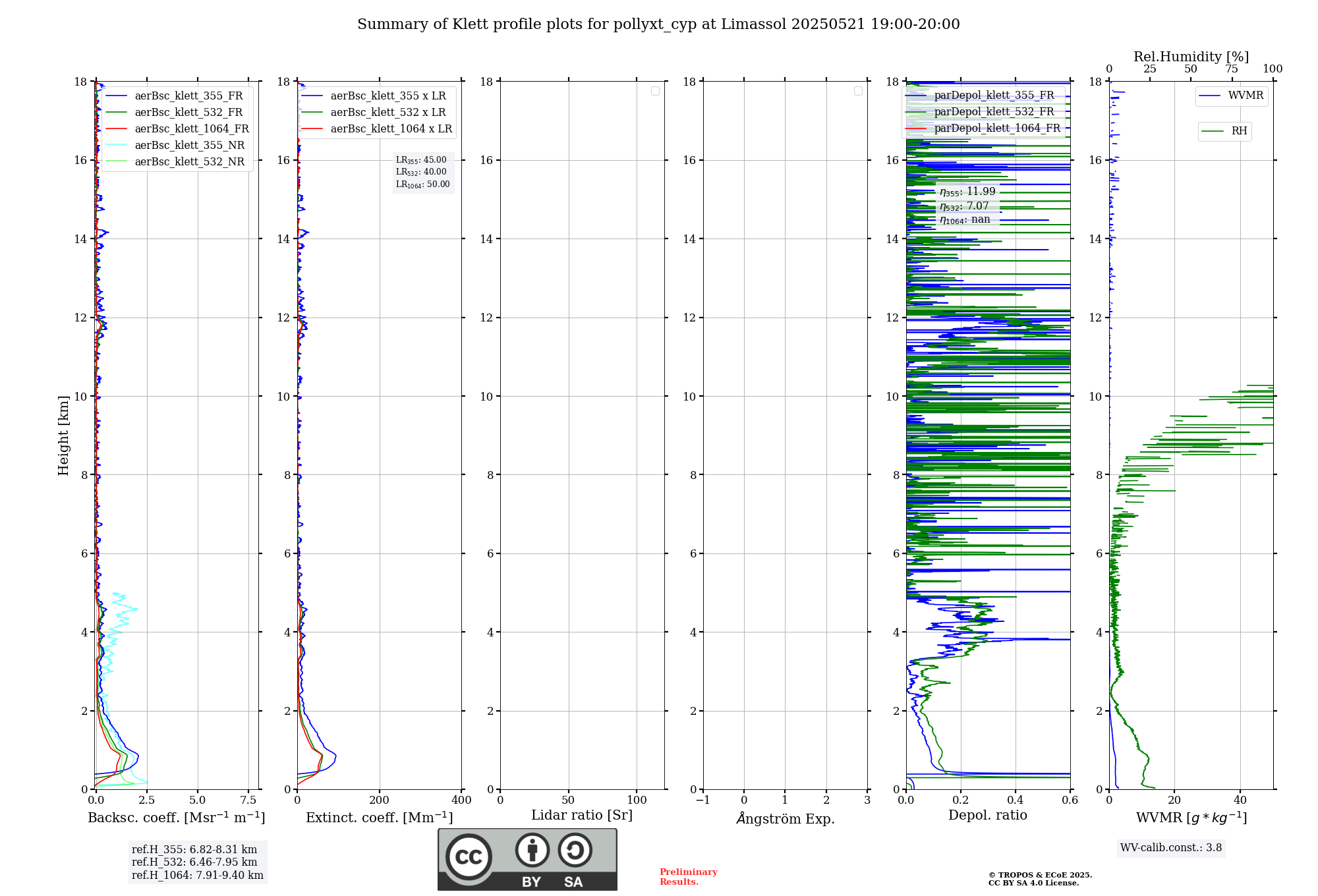Select legend entry aerBsc_klett_355 x LR
The height and width of the screenshot is (896, 1318).
coord(376,96)
